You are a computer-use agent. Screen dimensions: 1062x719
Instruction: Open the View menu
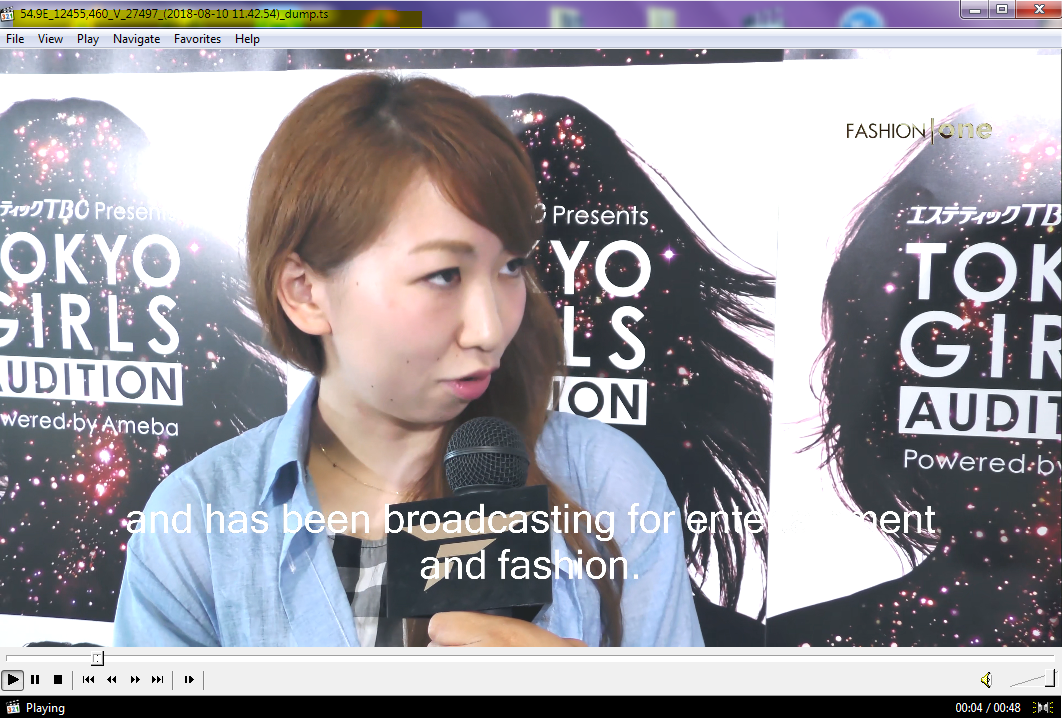click(50, 39)
